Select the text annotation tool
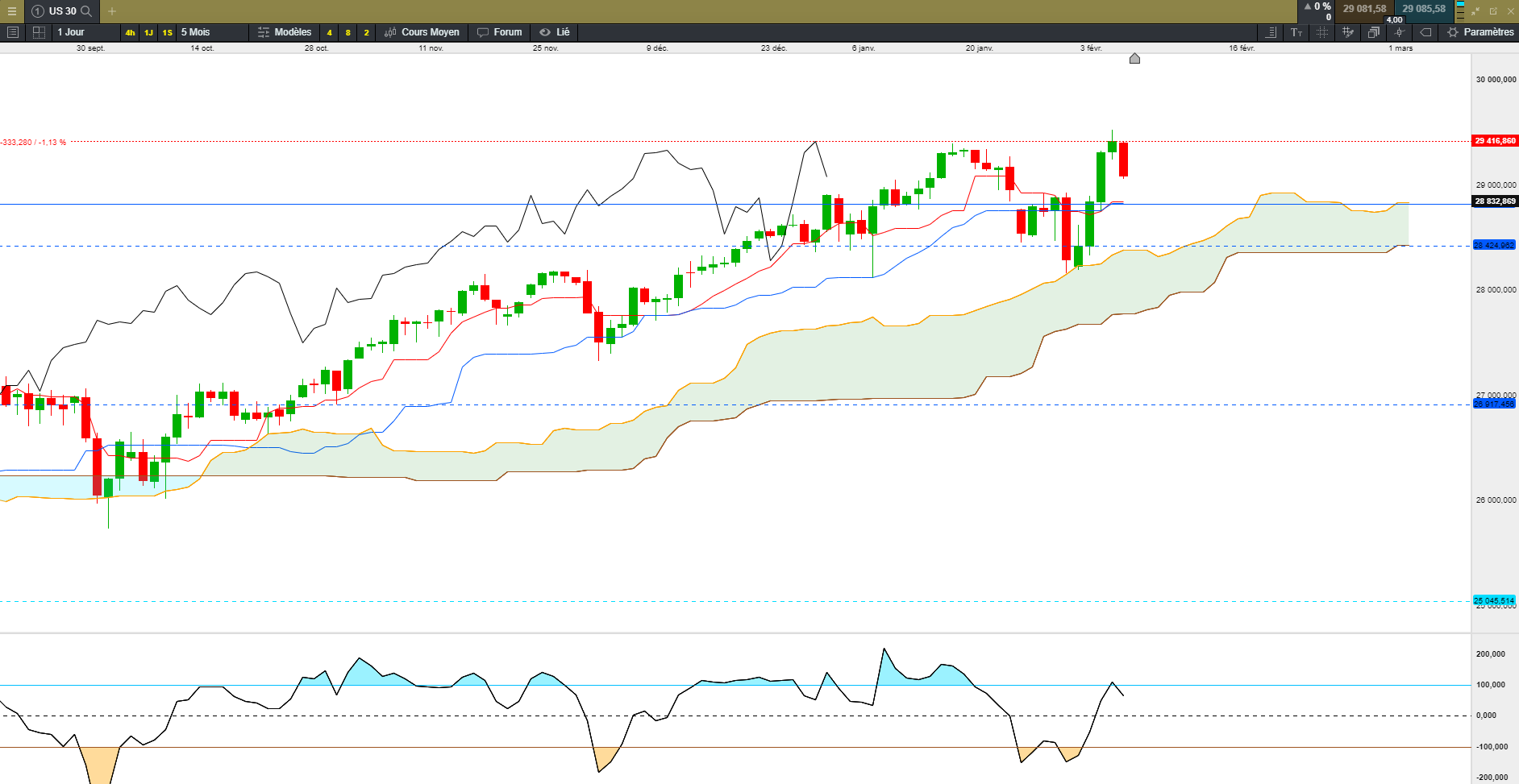 [1296, 32]
